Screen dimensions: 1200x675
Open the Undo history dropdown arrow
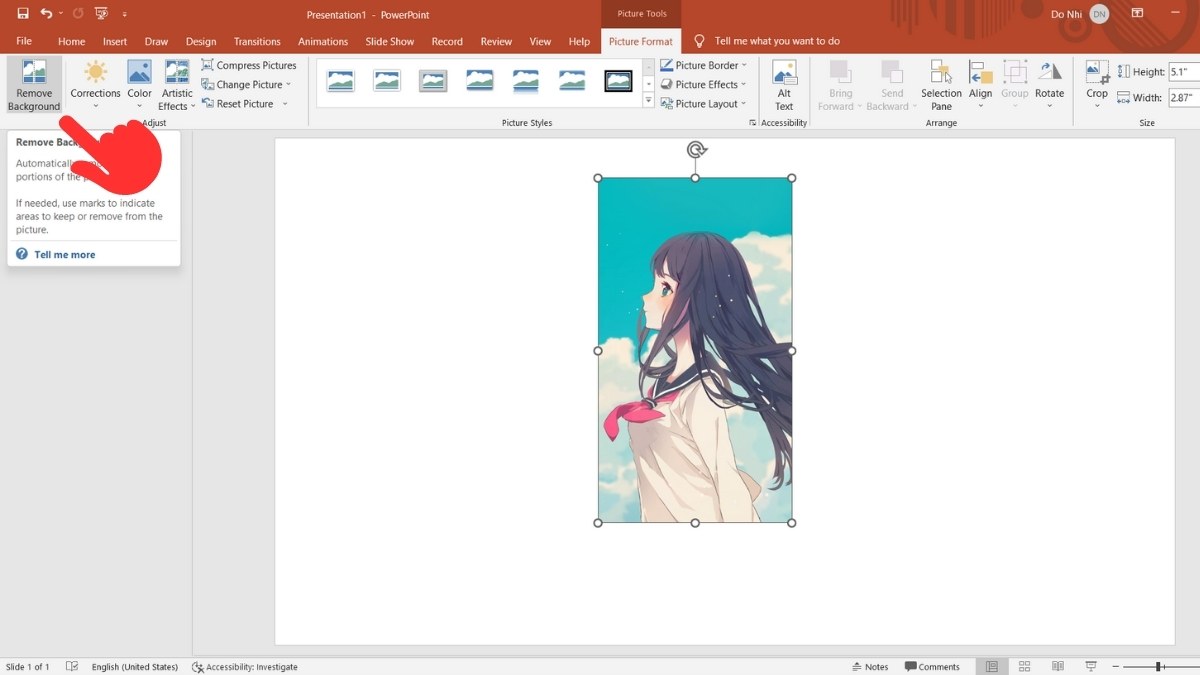(61, 14)
